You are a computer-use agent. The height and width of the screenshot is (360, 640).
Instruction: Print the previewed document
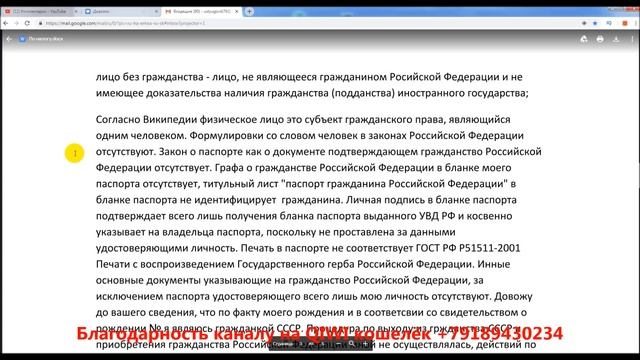click(x=600, y=39)
